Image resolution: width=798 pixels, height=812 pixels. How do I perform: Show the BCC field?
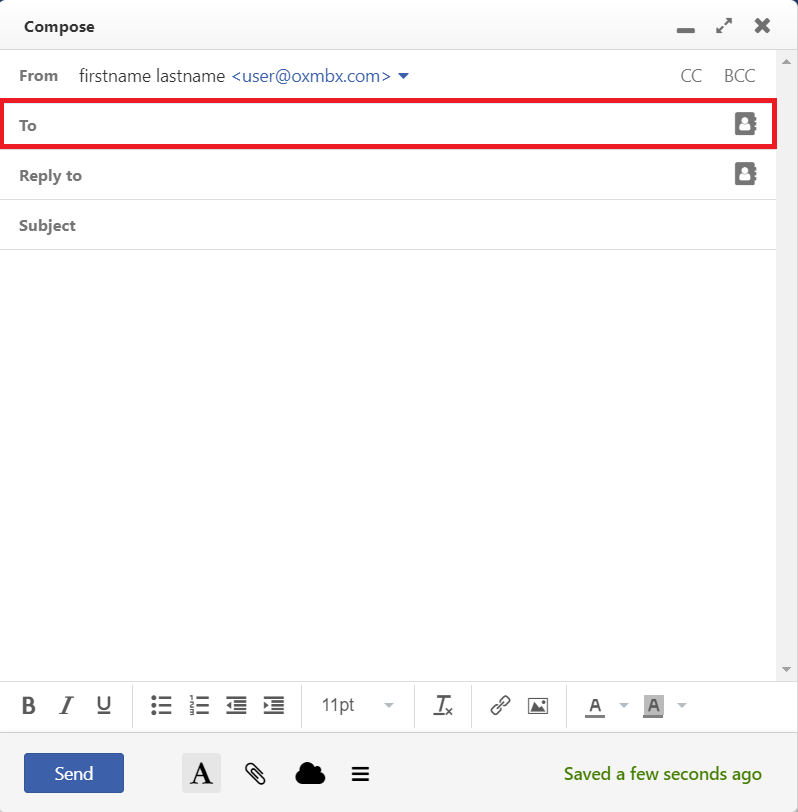click(740, 76)
